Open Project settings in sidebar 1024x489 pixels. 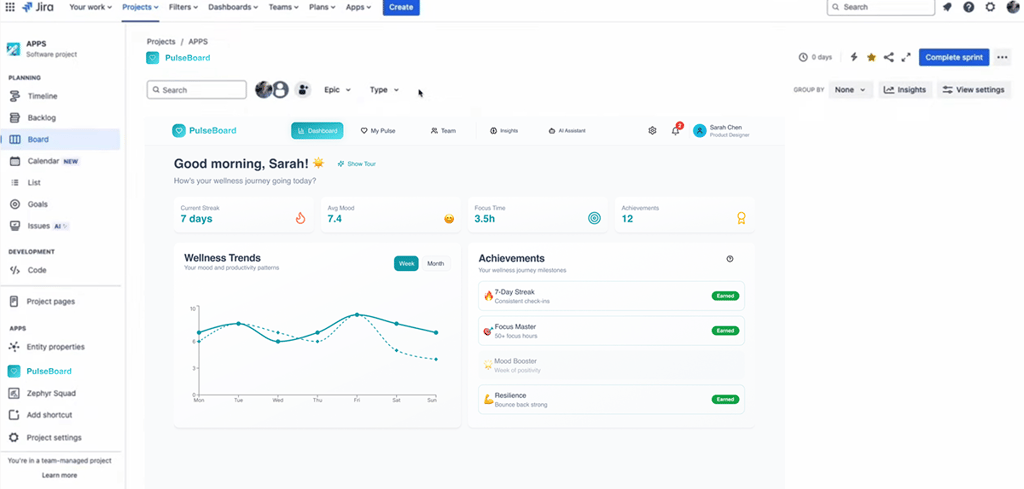(x=60, y=437)
